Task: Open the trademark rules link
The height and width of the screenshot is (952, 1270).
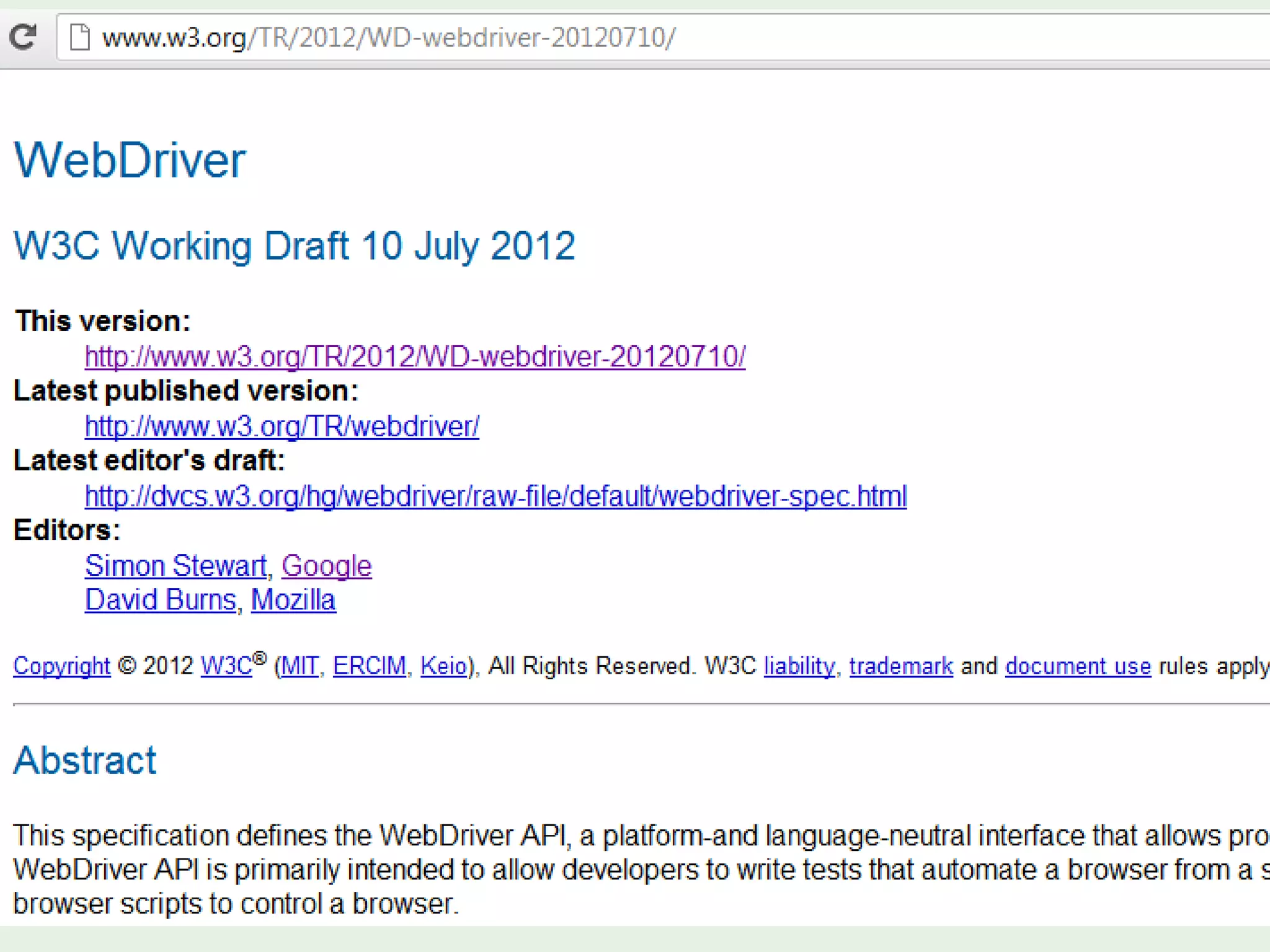Action: [901, 666]
